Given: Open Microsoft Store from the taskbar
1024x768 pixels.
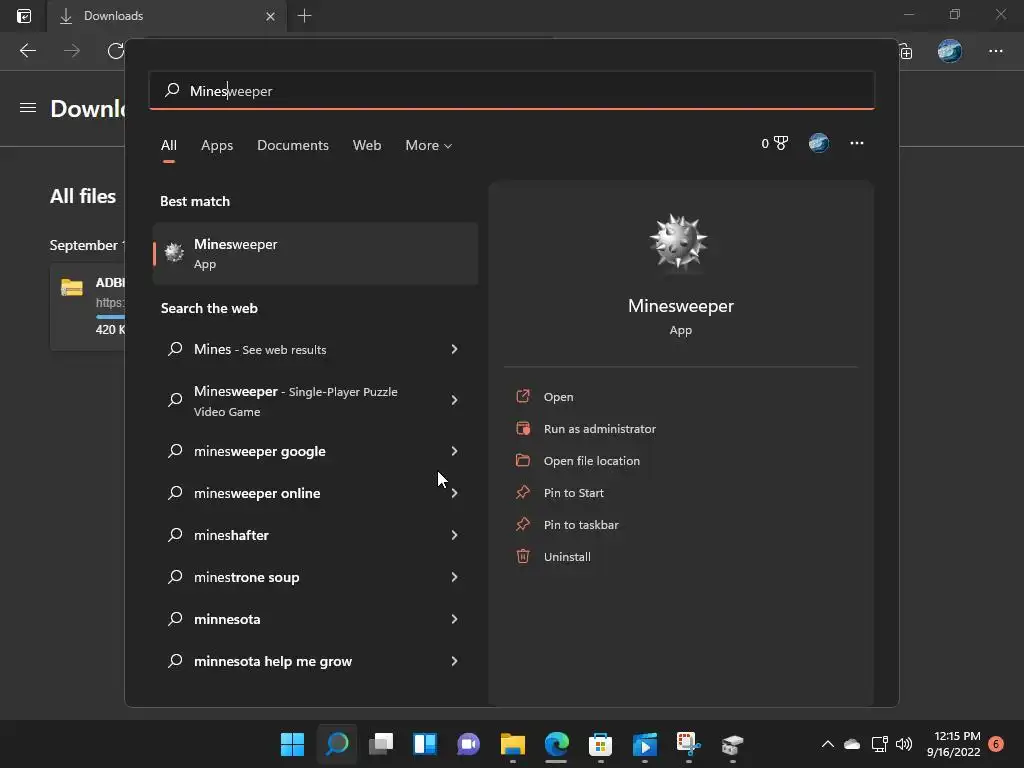Looking at the screenshot, I should [x=600, y=744].
